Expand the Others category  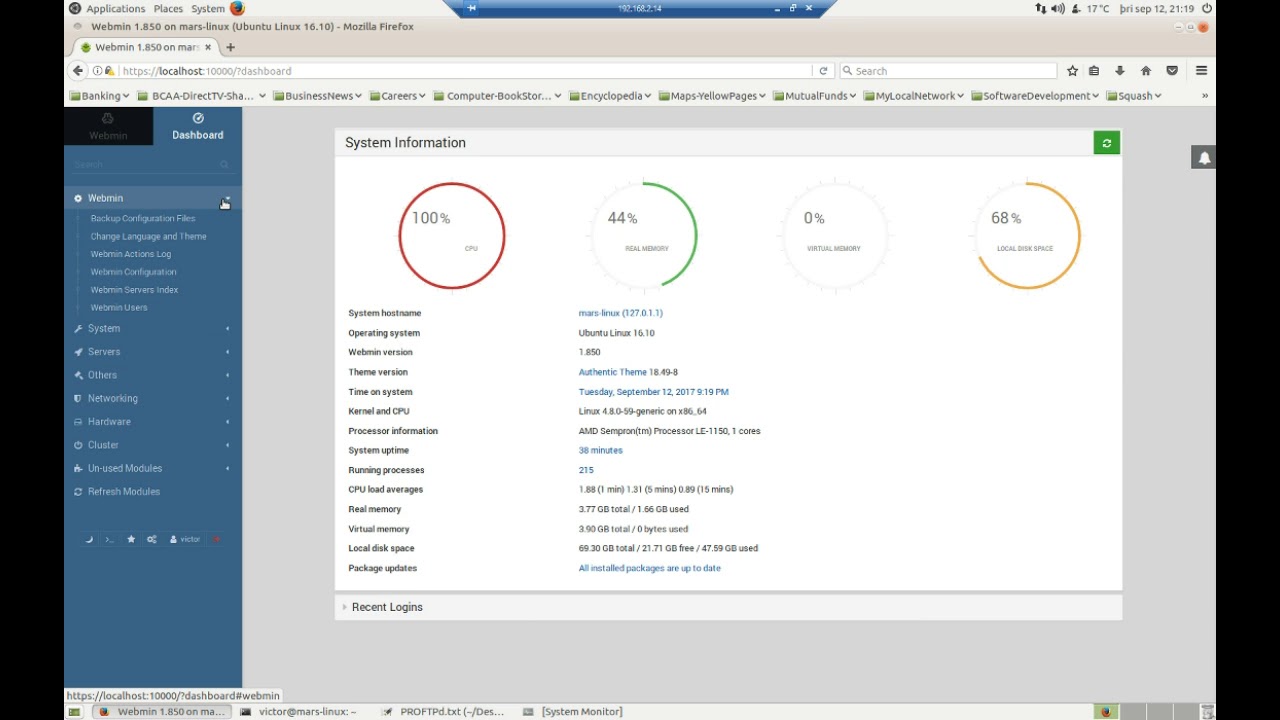pyautogui.click(x=153, y=375)
